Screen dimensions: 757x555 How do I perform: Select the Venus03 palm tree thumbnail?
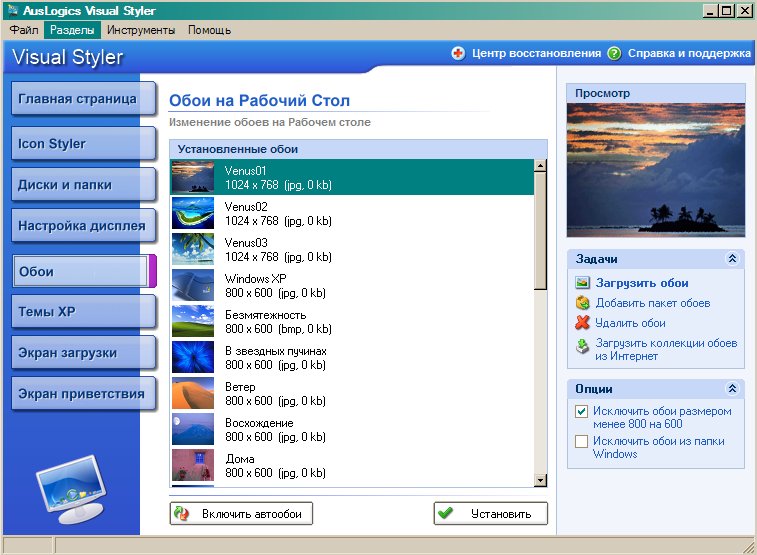tap(193, 249)
